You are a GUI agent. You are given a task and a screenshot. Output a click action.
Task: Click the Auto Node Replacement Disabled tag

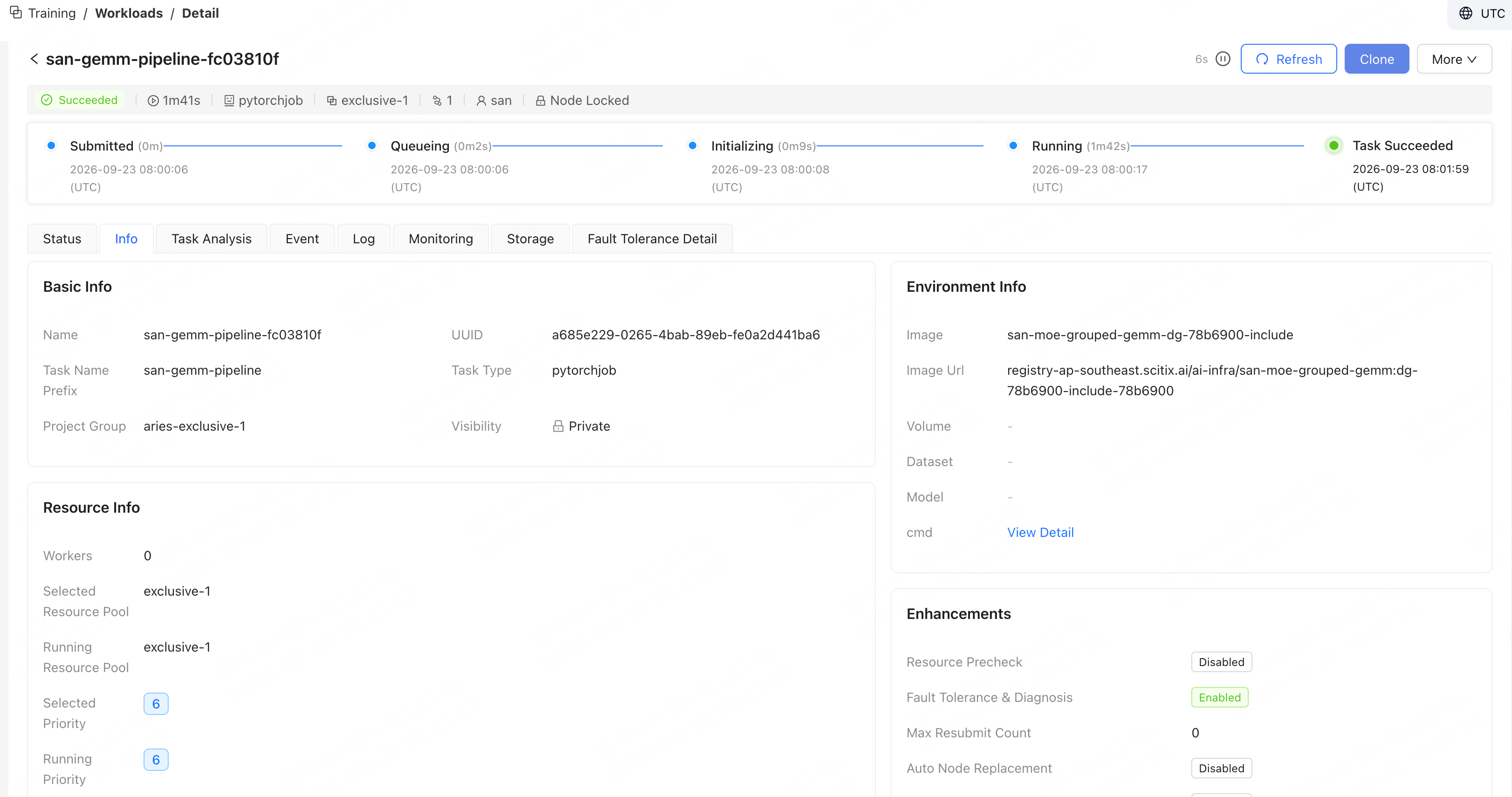pyautogui.click(x=1222, y=768)
